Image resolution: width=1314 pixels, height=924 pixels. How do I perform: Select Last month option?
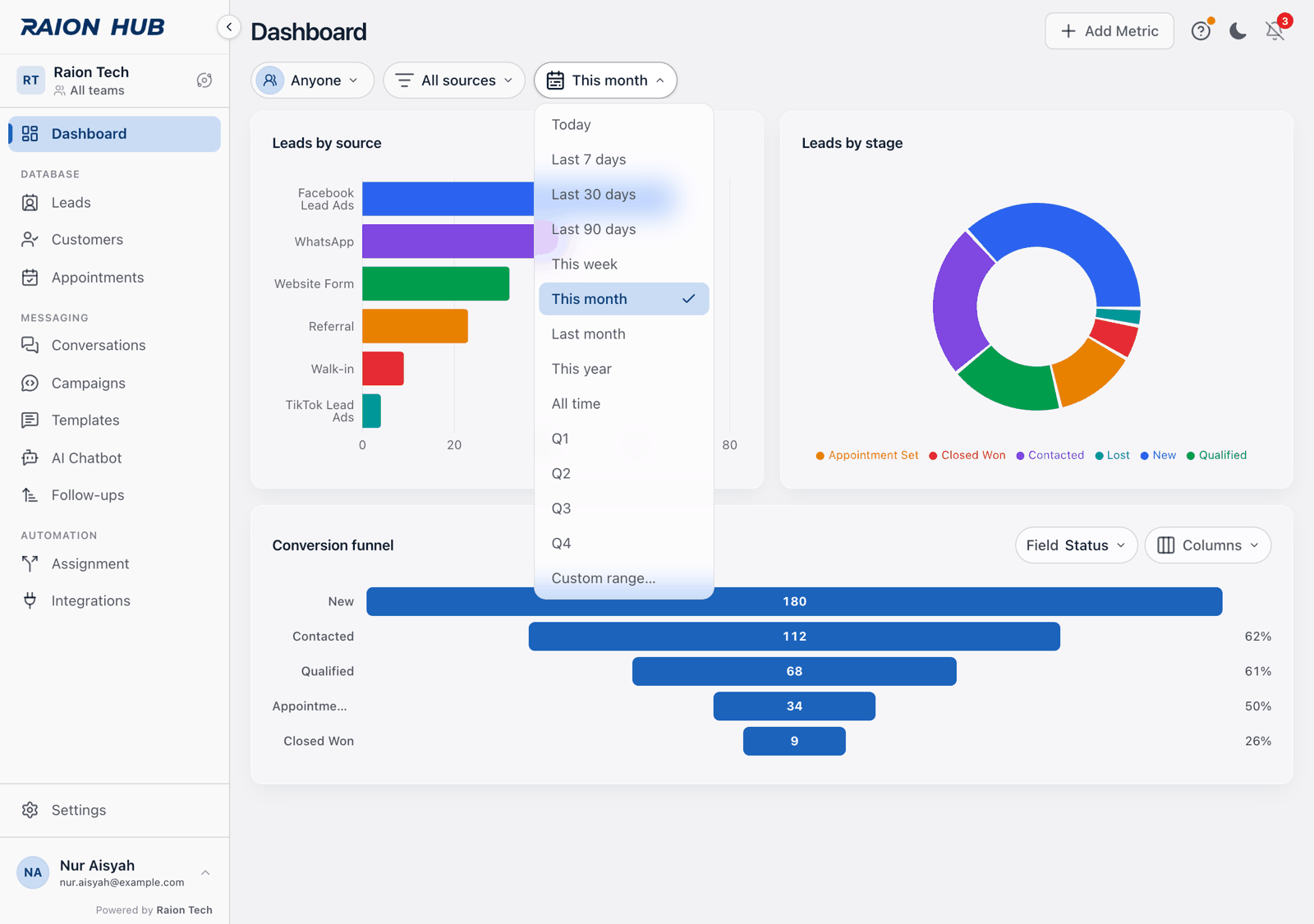(x=624, y=334)
